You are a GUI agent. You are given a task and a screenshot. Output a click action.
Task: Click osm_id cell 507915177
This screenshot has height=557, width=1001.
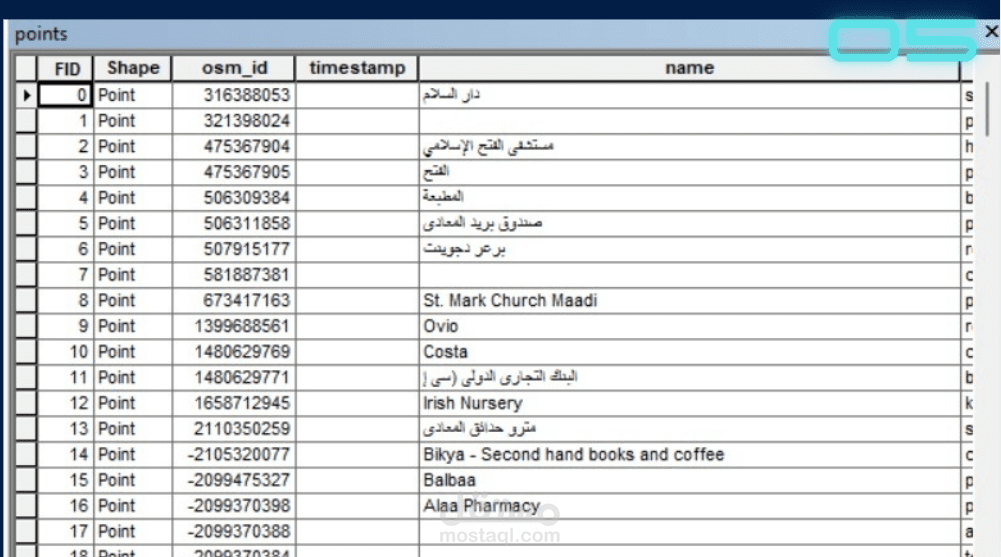click(234, 249)
